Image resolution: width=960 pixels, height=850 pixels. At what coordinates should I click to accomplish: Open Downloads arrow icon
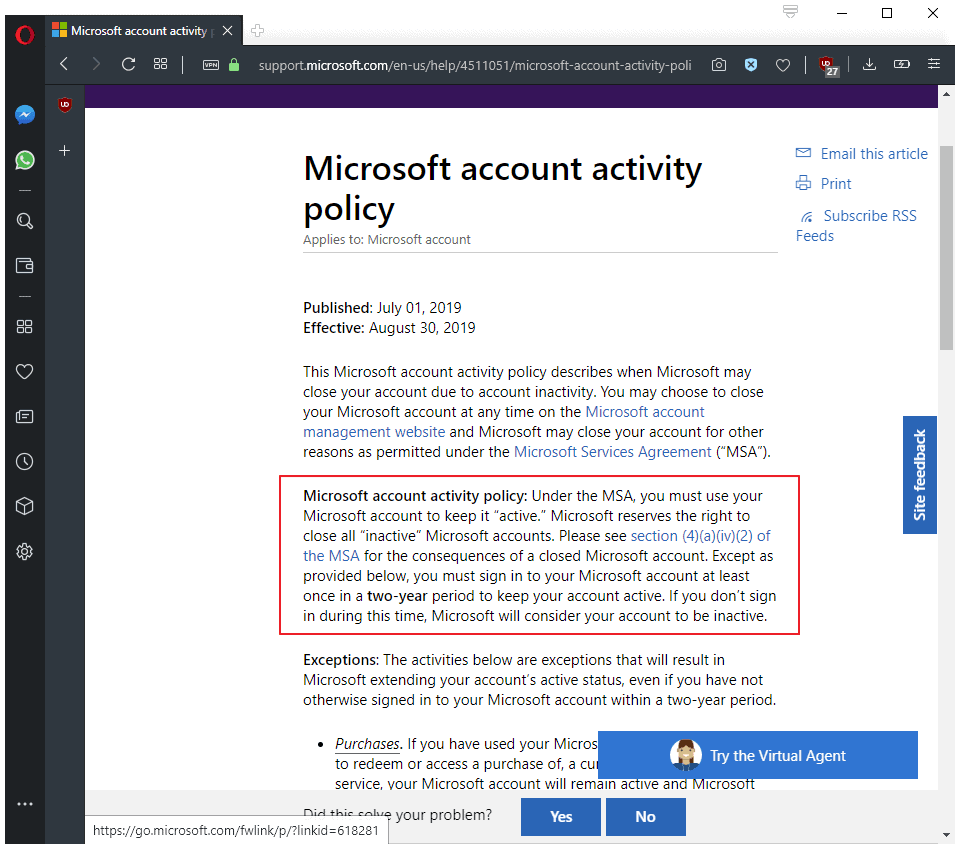click(869, 64)
